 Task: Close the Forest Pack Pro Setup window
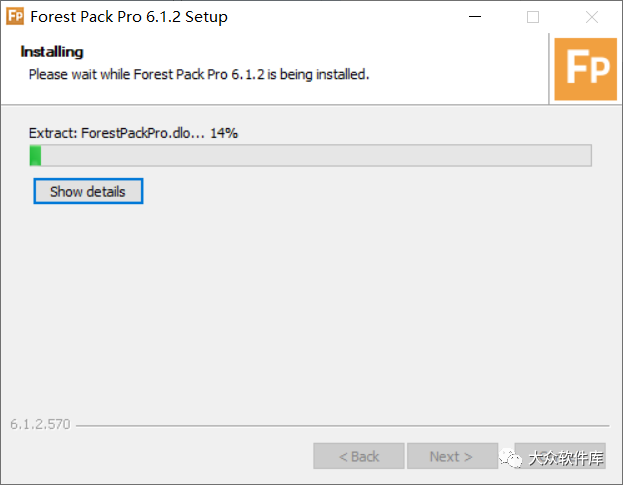pyautogui.click(x=592, y=17)
